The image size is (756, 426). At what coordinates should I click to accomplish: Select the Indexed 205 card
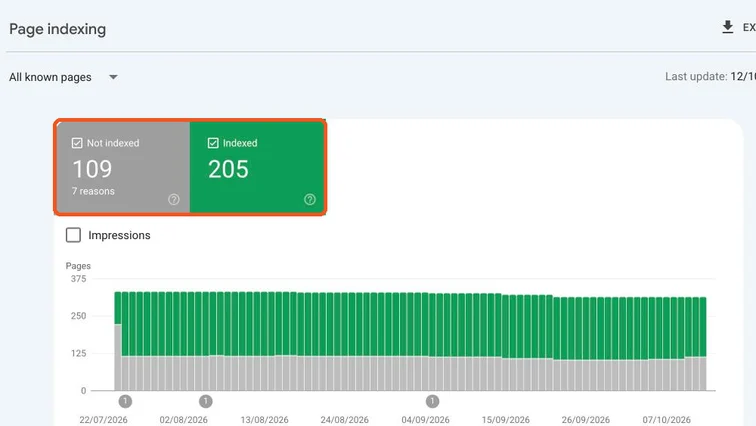tap(257, 167)
